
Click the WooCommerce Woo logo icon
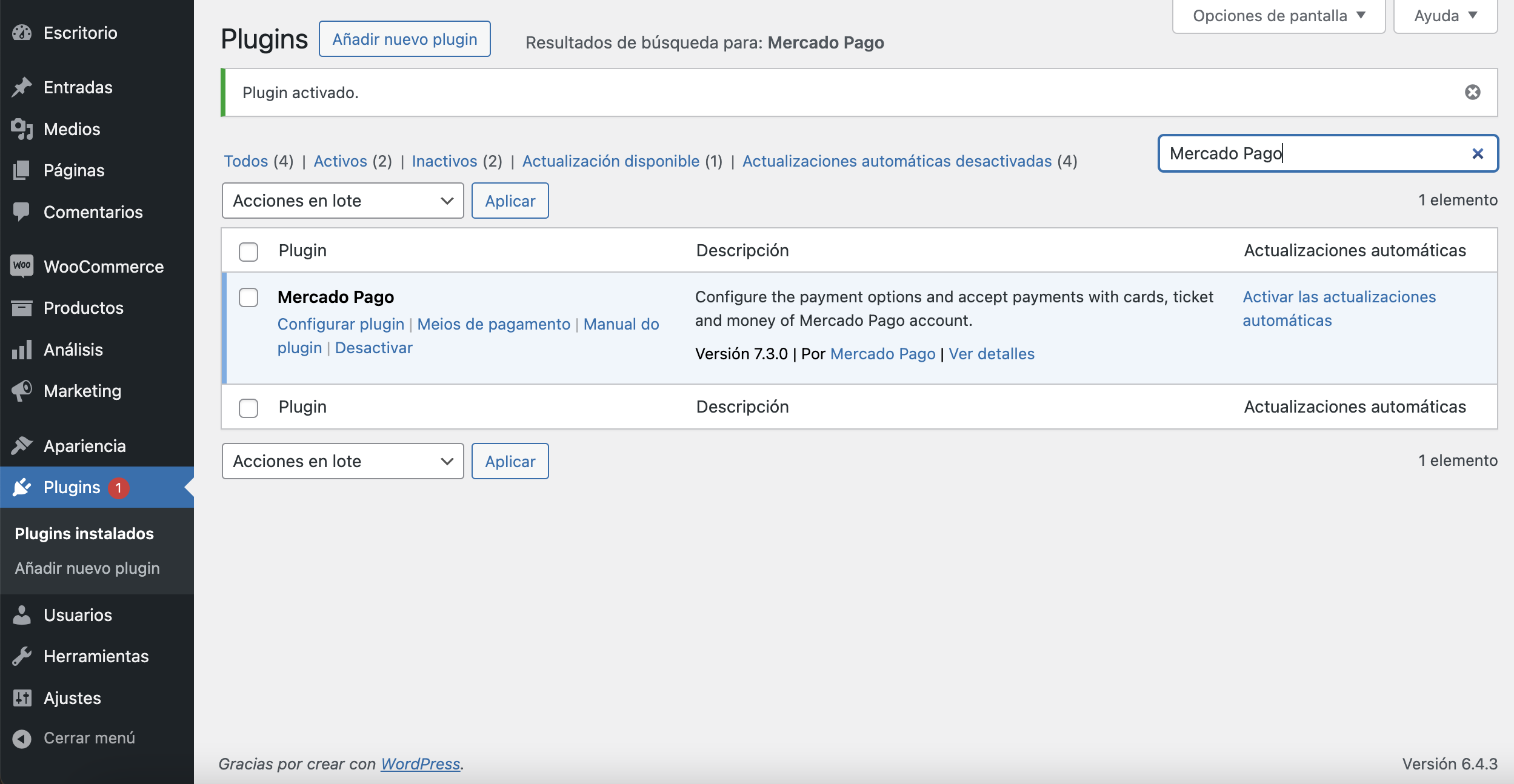coord(22,266)
